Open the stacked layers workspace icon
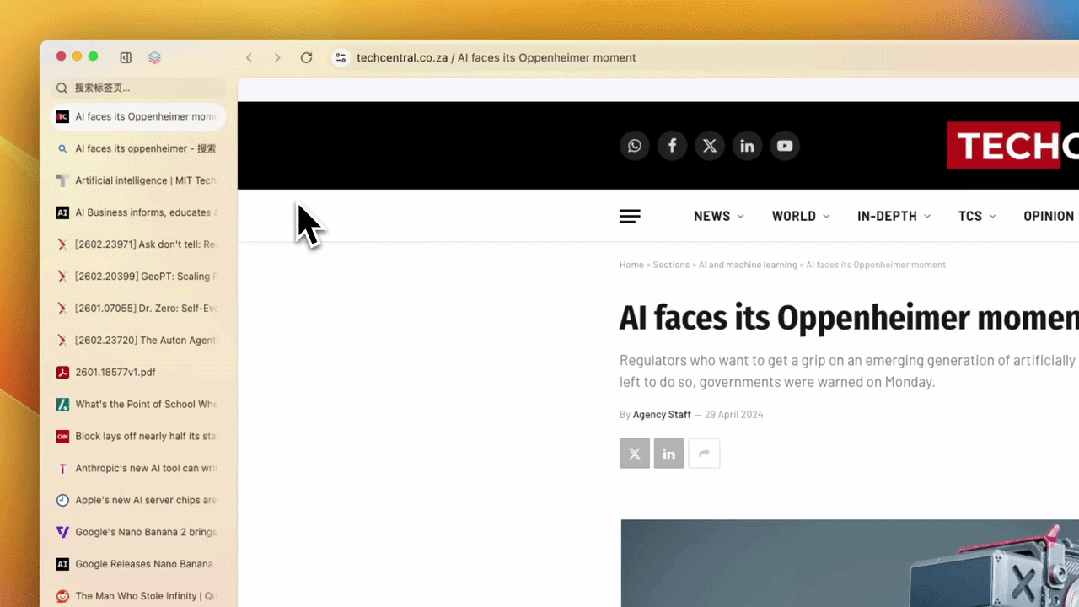Screen dimensions: 1079x607 (154, 57)
